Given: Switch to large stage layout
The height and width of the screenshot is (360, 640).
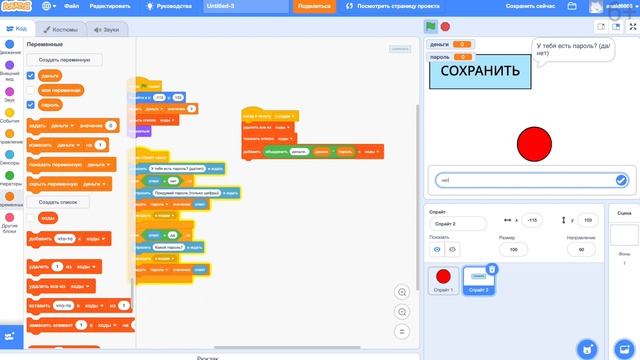Looking at the screenshot, I should (x=616, y=27).
